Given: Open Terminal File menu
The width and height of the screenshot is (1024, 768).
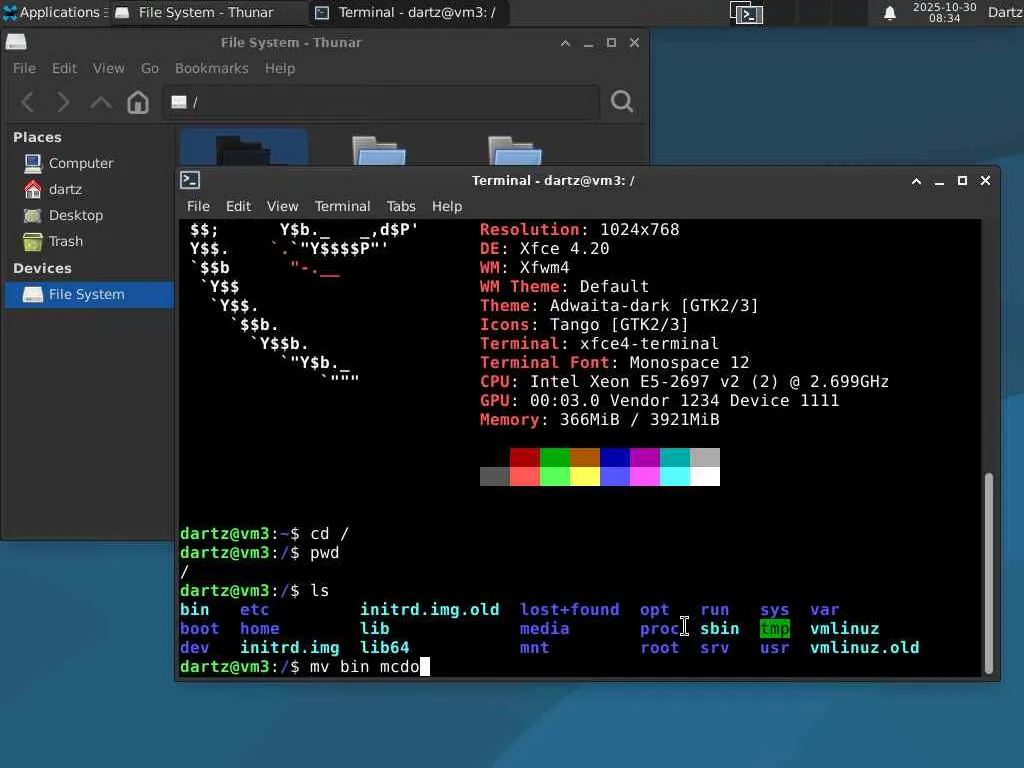Looking at the screenshot, I should click(198, 206).
